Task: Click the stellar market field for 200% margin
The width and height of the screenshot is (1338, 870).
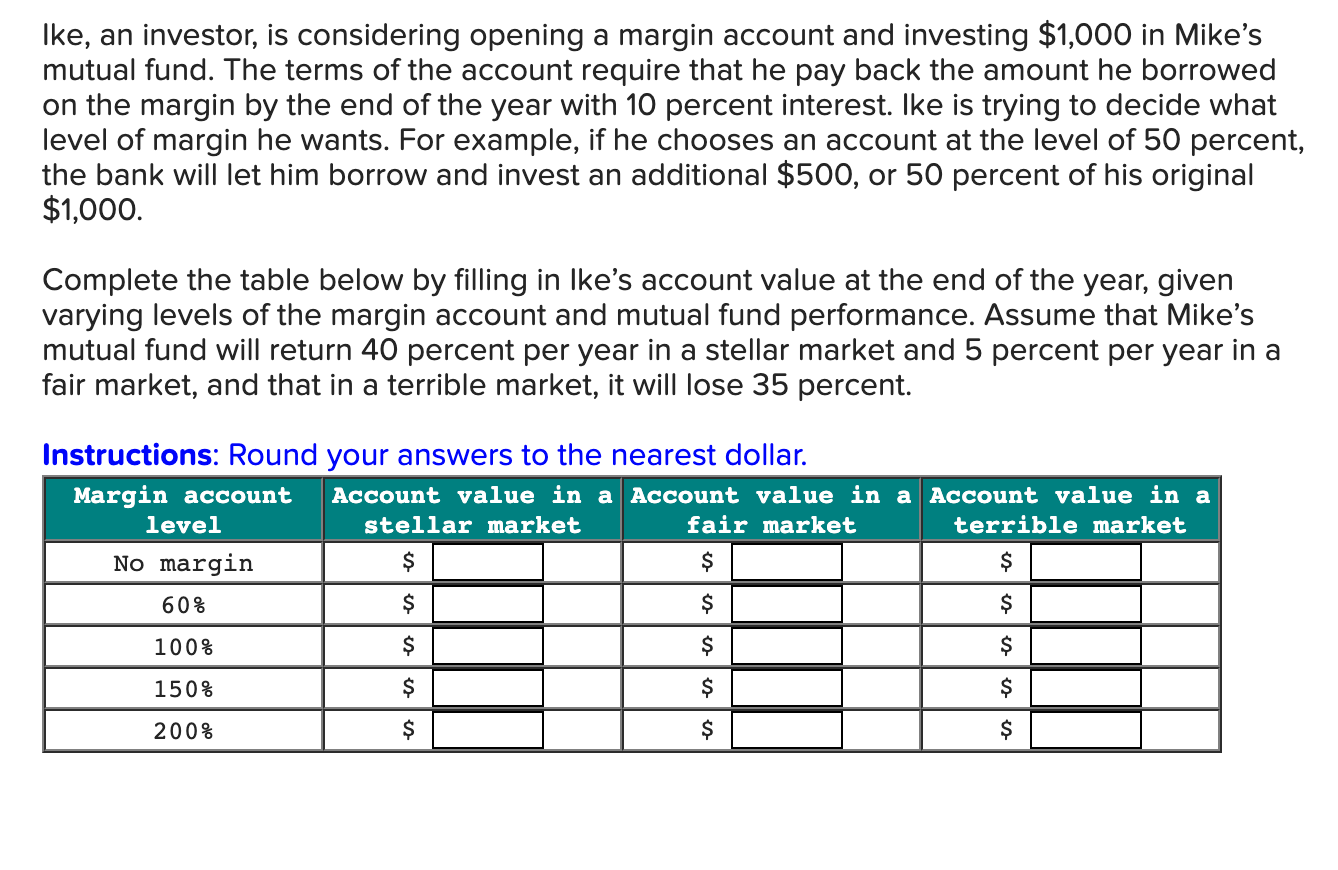Action: (487, 730)
